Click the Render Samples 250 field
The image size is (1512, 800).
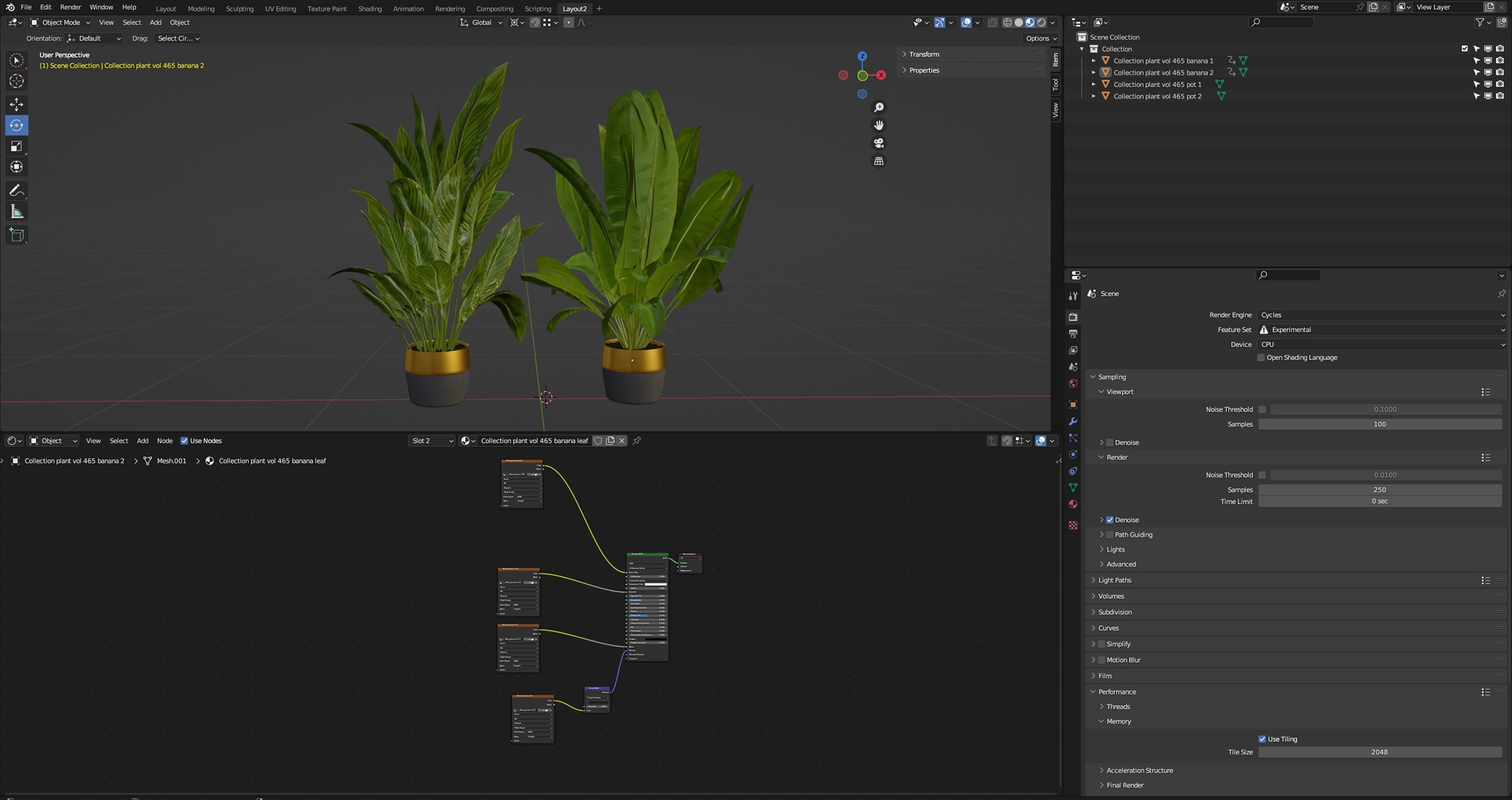point(1380,490)
